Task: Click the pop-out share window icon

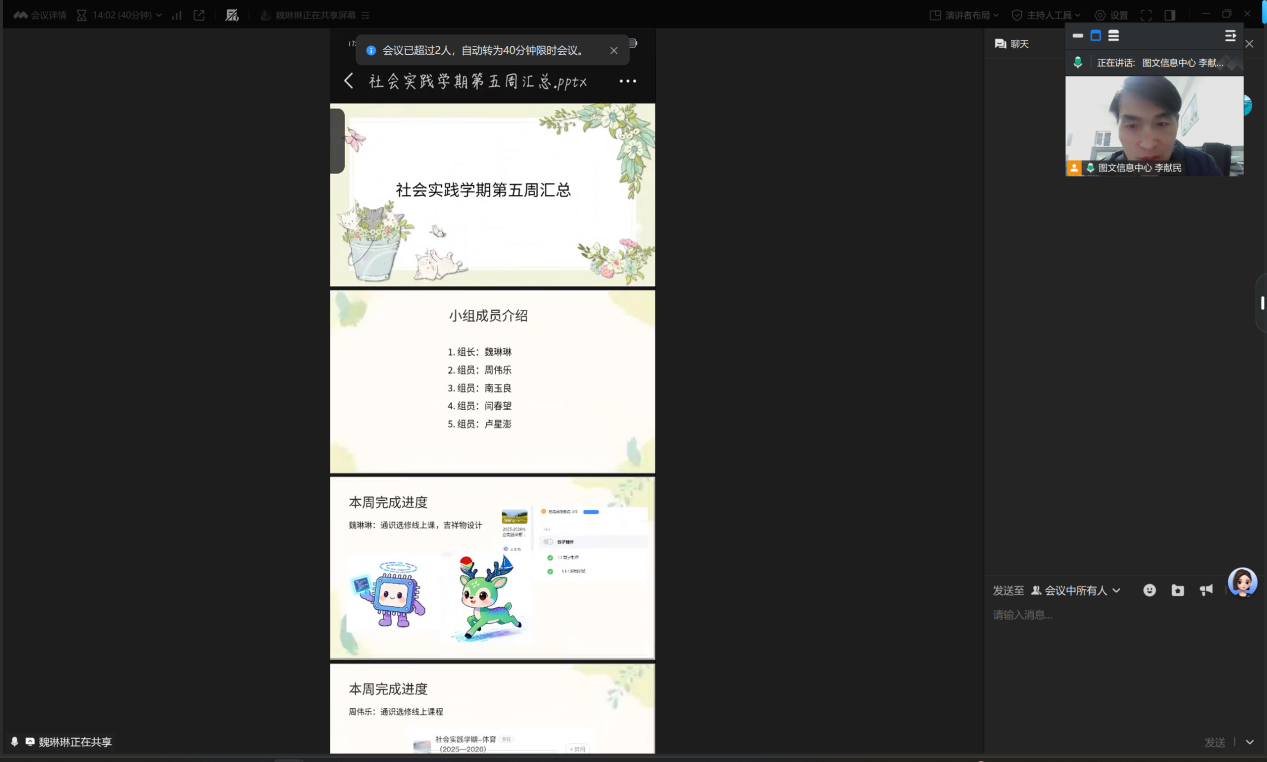Action: (199, 15)
